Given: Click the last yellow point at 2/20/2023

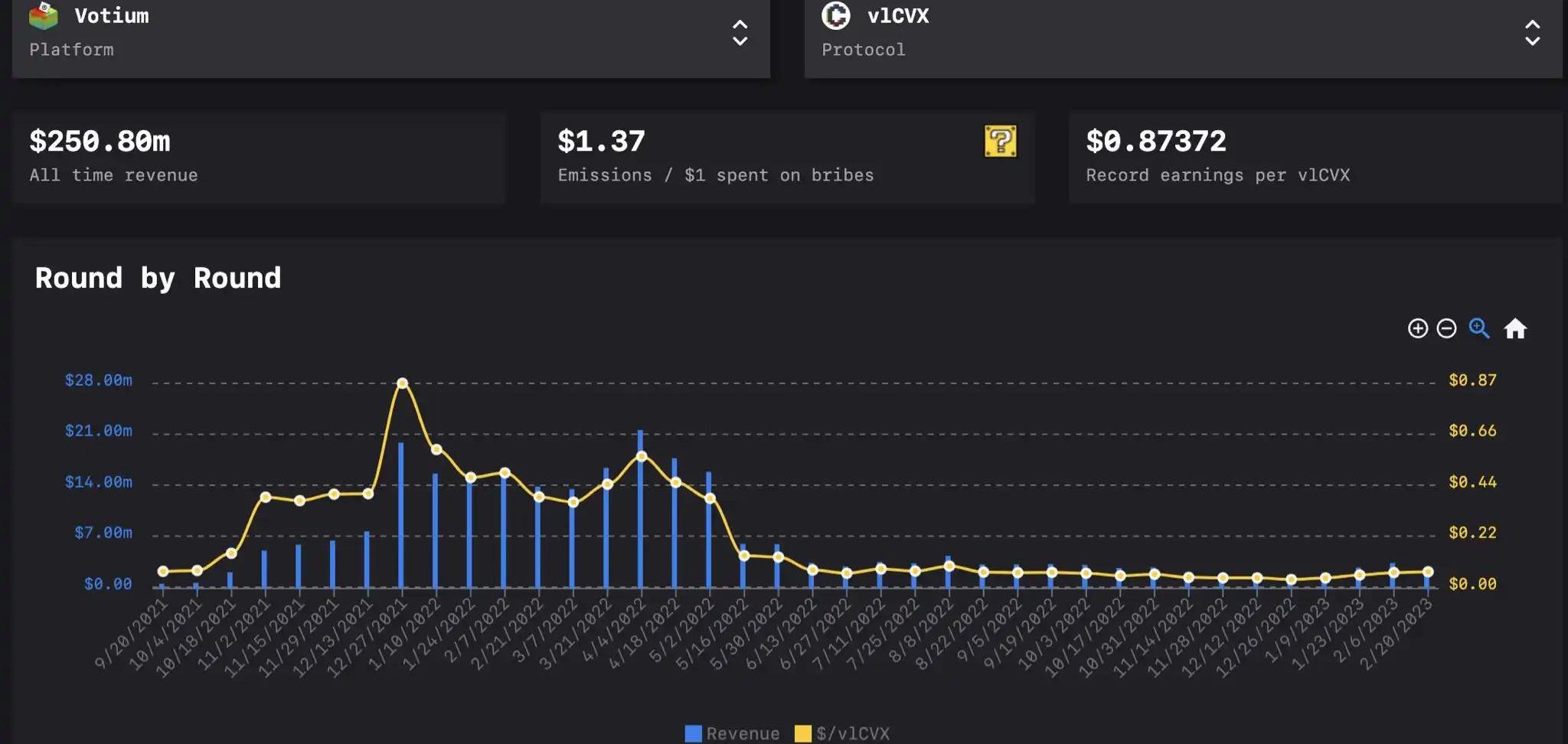Looking at the screenshot, I should (x=1427, y=572).
